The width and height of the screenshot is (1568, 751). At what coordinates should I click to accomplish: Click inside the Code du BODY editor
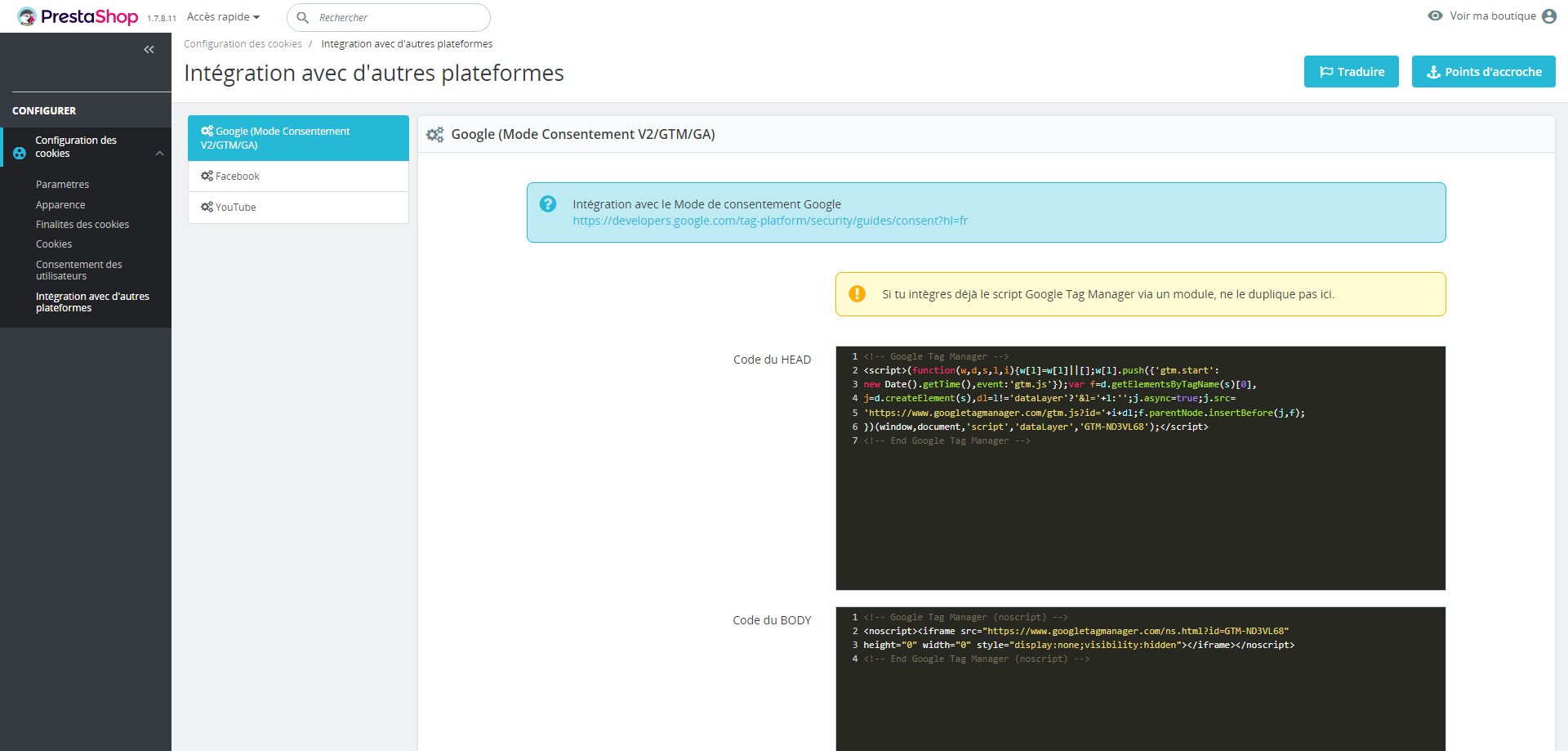pos(1141,678)
